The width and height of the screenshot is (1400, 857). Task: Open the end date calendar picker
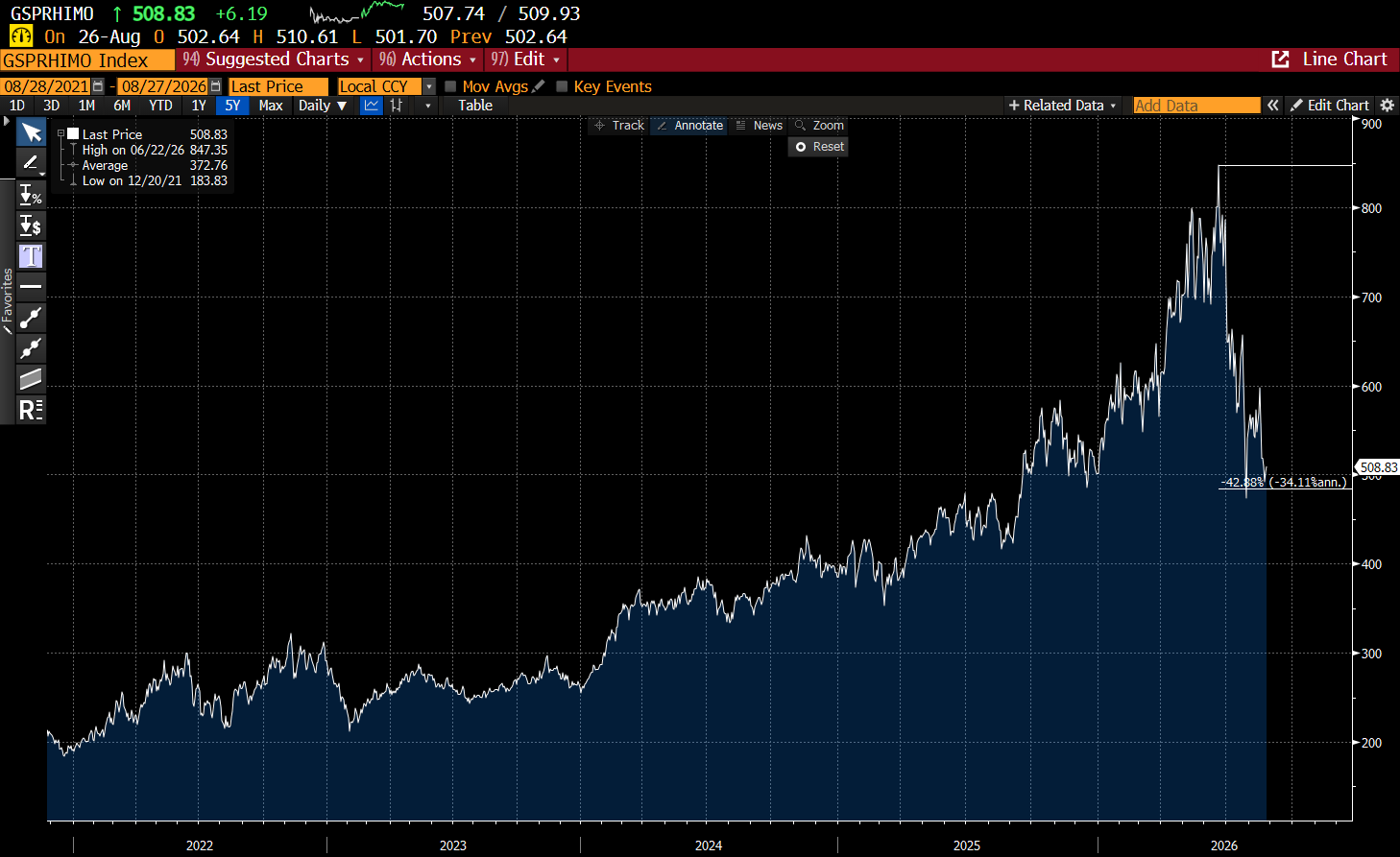[215, 86]
